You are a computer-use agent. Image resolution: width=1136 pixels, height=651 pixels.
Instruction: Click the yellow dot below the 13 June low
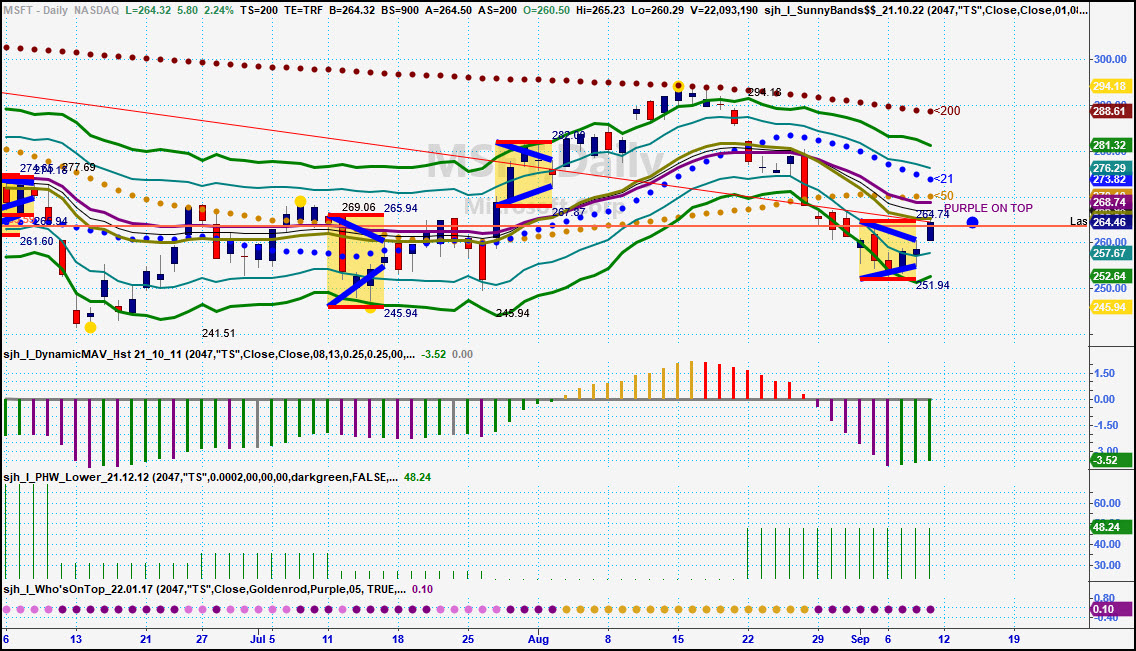[x=91, y=327]
